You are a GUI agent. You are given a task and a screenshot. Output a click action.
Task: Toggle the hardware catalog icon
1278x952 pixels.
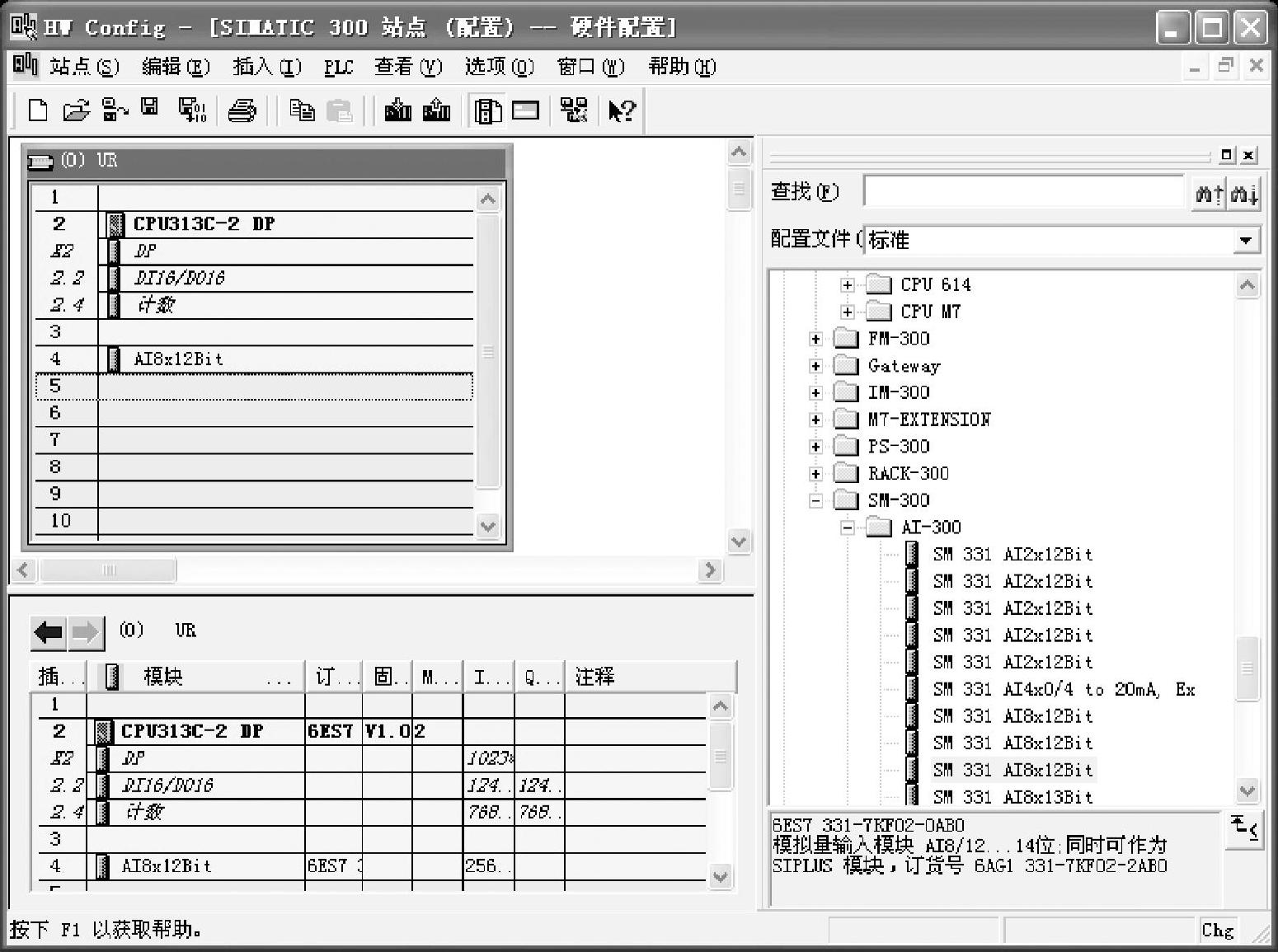pos(487,110)
